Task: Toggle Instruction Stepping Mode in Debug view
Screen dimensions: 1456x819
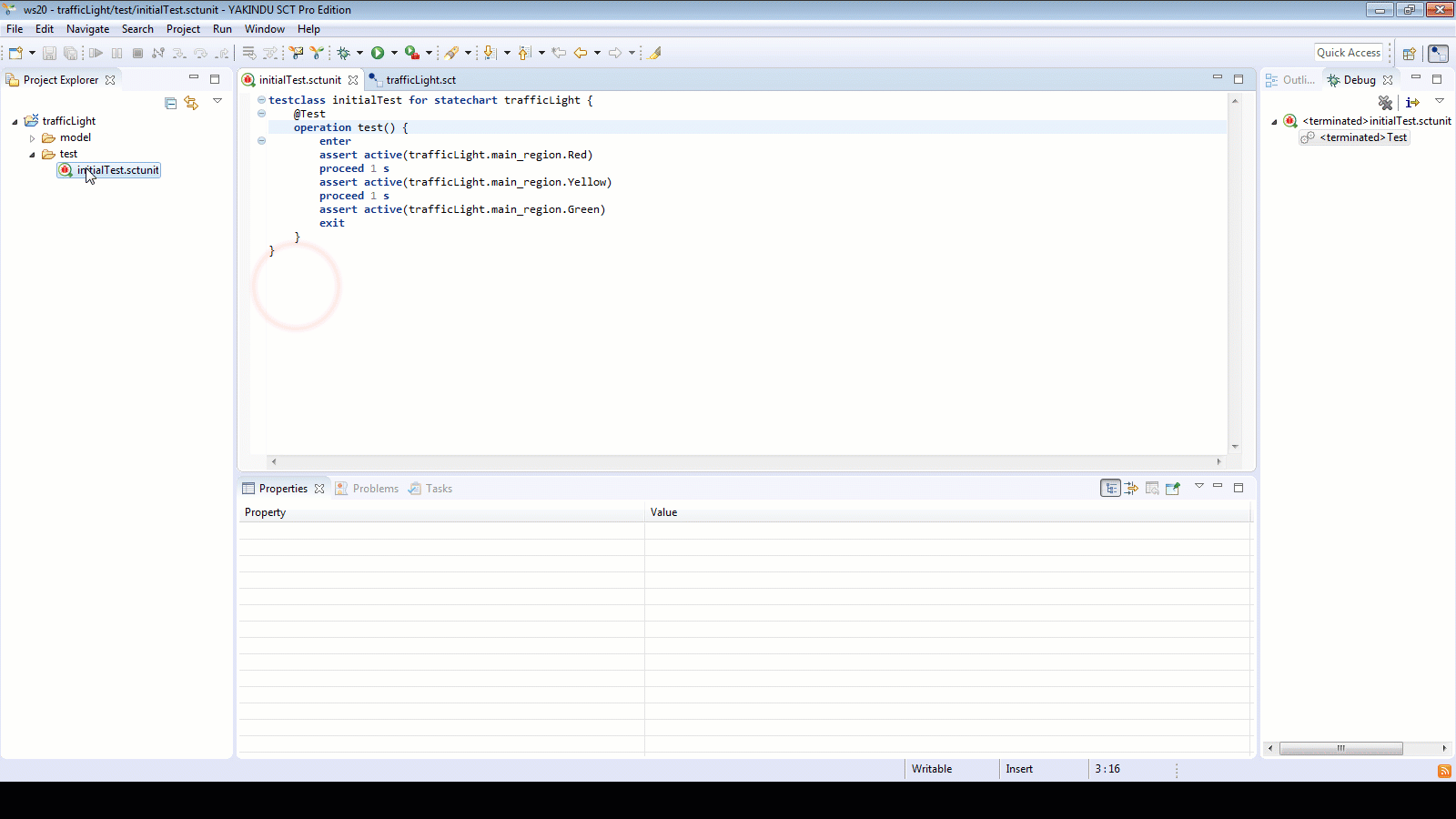Action: [1412, 103]
